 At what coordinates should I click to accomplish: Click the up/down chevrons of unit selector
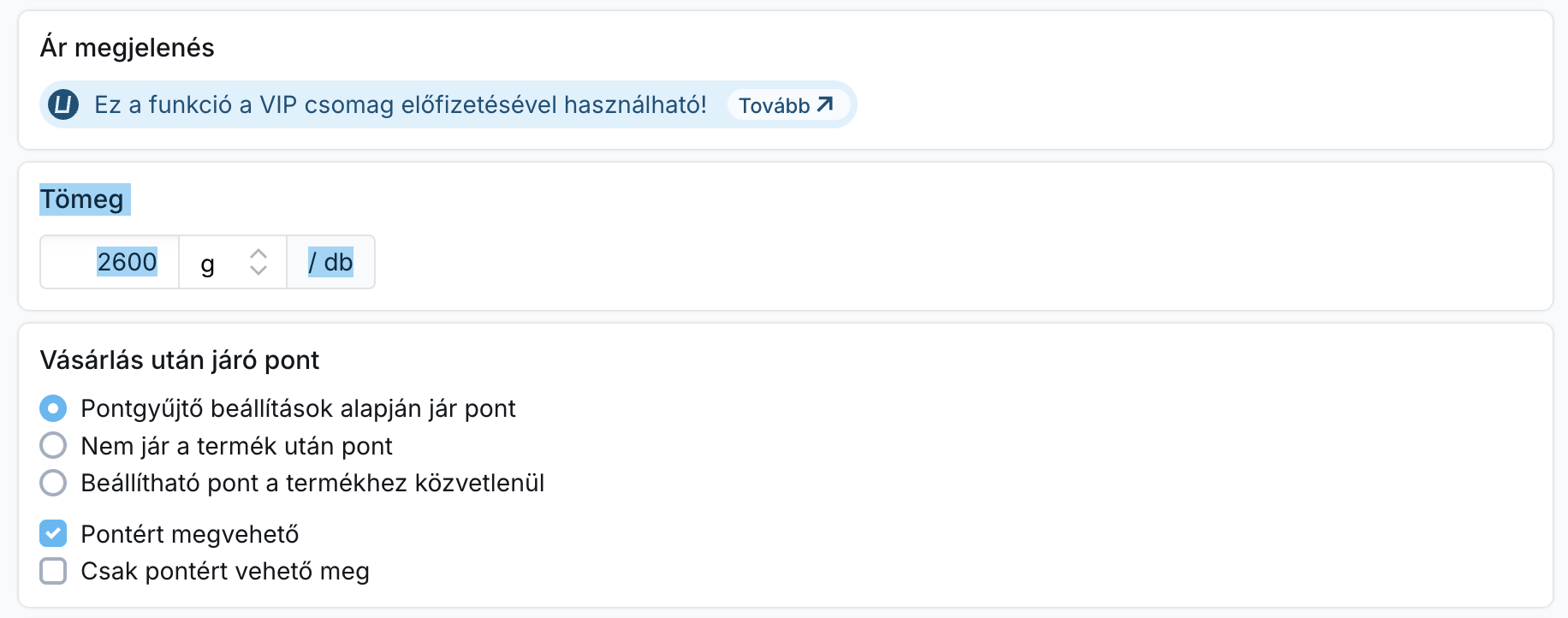pyautogui.click(x=258, y=262)
